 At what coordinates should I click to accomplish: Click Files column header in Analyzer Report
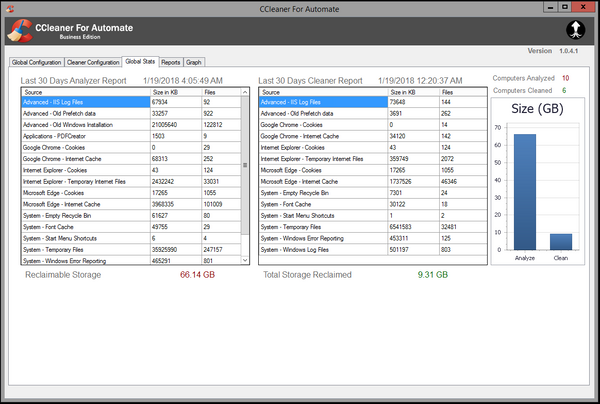click(x=222, y=92)
